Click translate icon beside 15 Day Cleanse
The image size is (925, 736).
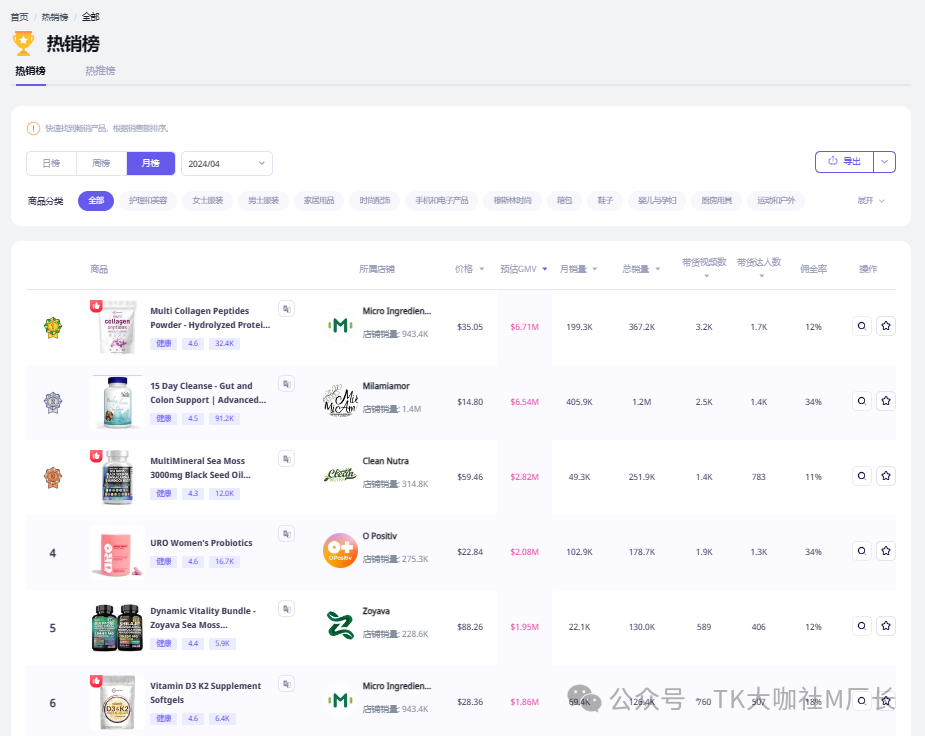pyautogui.click(x=286, y=383)
